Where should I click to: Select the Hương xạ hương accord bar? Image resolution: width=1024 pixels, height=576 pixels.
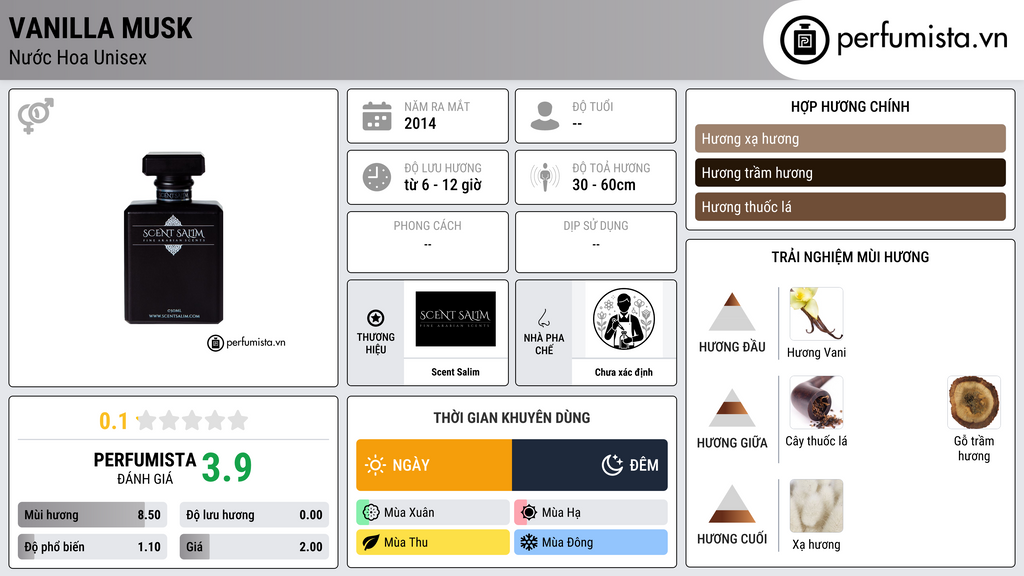[850, 138]
